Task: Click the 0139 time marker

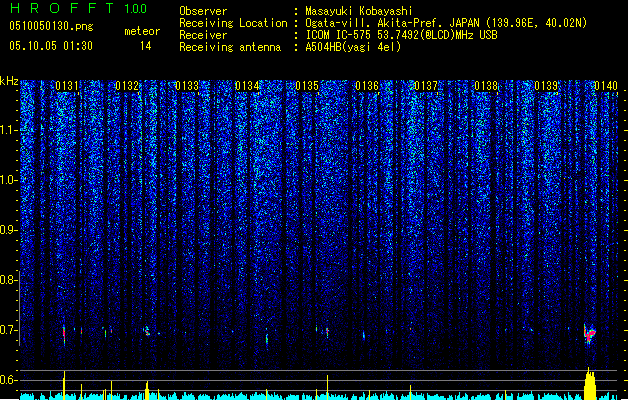Action: pyautogui.click(x=546, y=86)
